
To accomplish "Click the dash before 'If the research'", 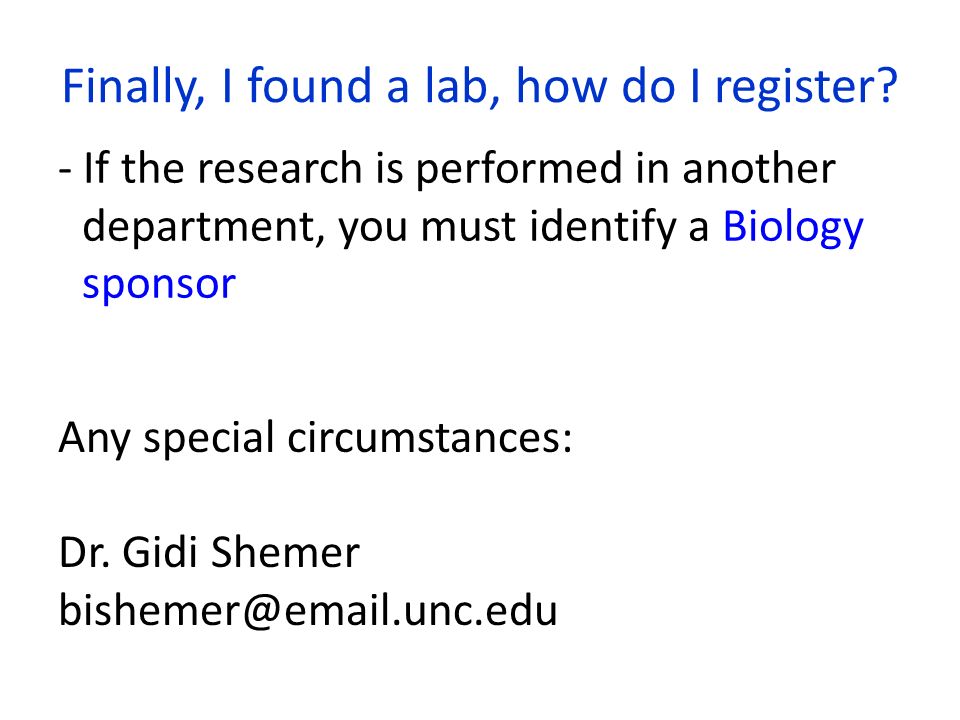I will click(x=65, y=171).
